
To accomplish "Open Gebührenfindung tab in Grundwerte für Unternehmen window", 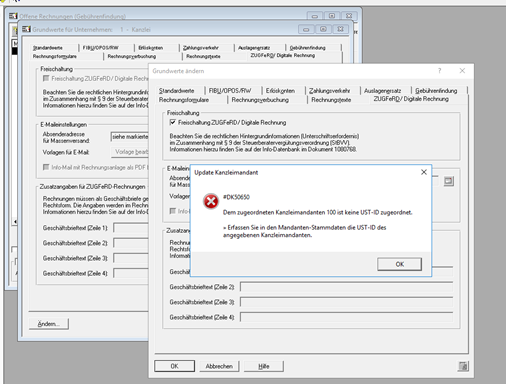I will (307, 48).
